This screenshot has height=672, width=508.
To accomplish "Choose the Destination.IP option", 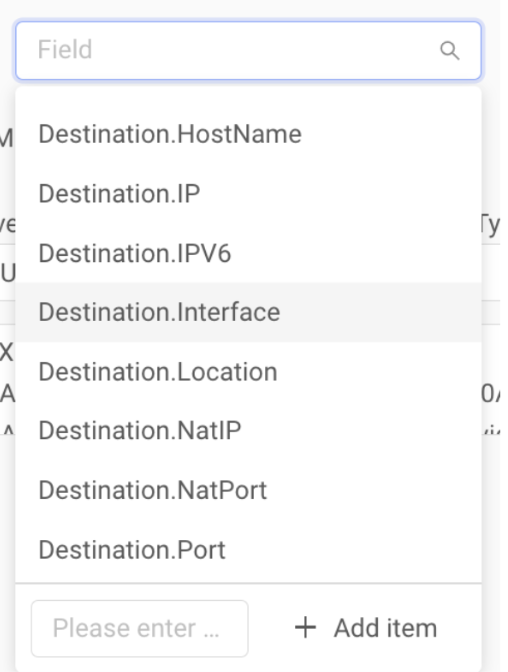I will 248,193.
